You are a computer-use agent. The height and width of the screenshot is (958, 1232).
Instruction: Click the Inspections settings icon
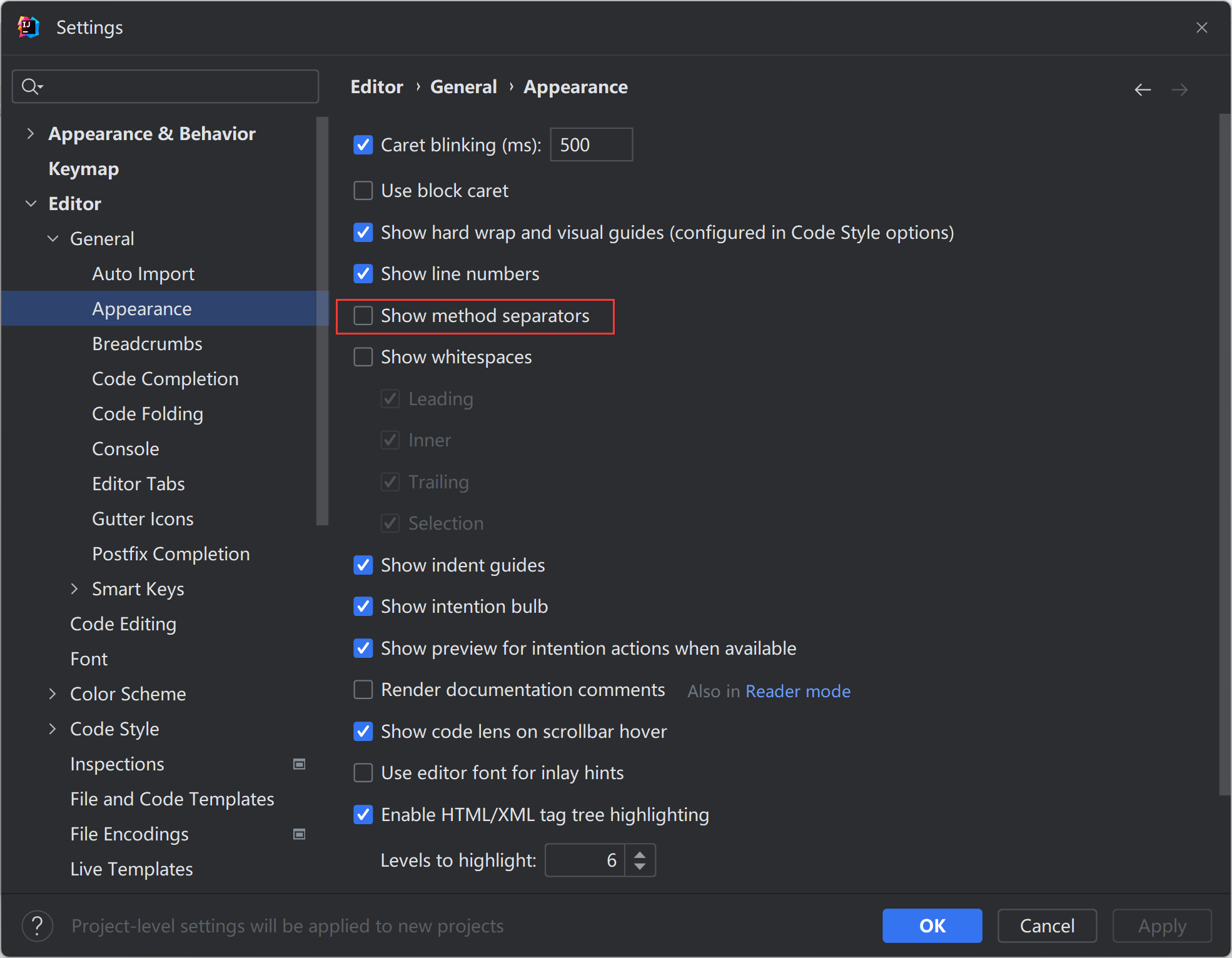299,764
